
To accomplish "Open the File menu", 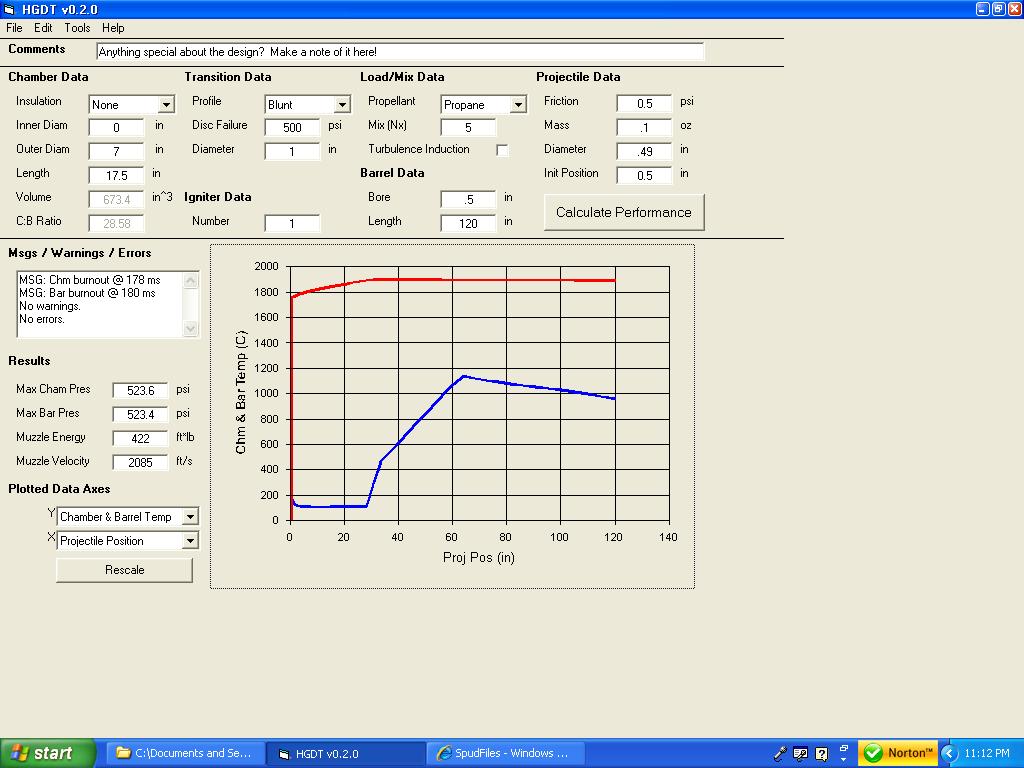I will (x=14, y=28).
